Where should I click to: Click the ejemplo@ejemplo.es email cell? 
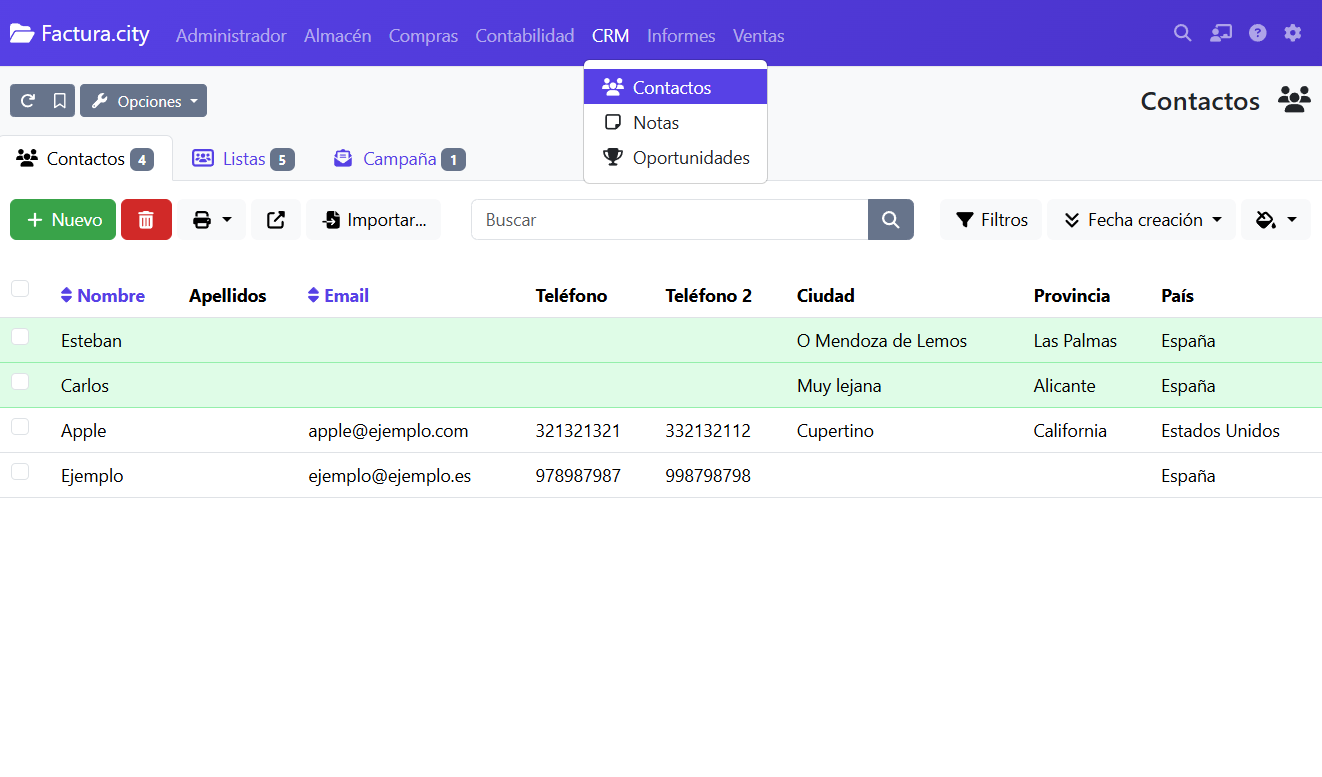tap(390, 476)
